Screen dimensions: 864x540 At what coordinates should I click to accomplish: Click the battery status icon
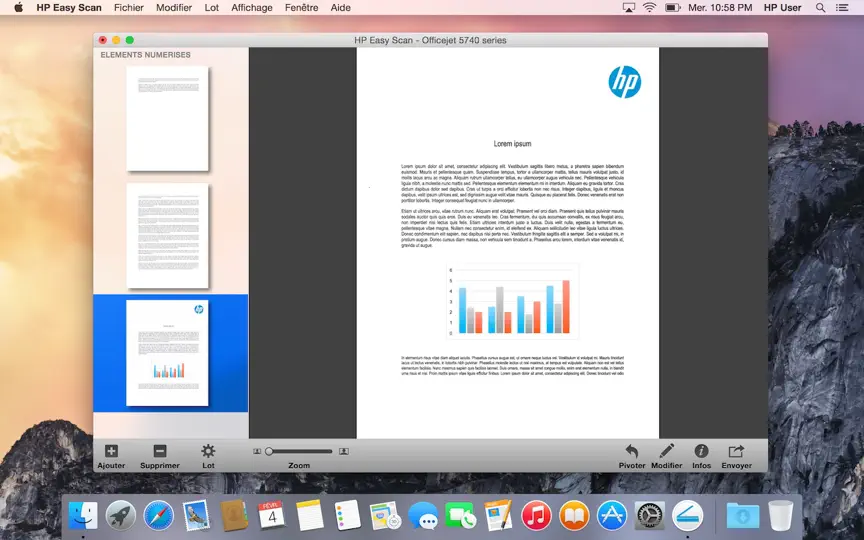click(x=673, y=8)
